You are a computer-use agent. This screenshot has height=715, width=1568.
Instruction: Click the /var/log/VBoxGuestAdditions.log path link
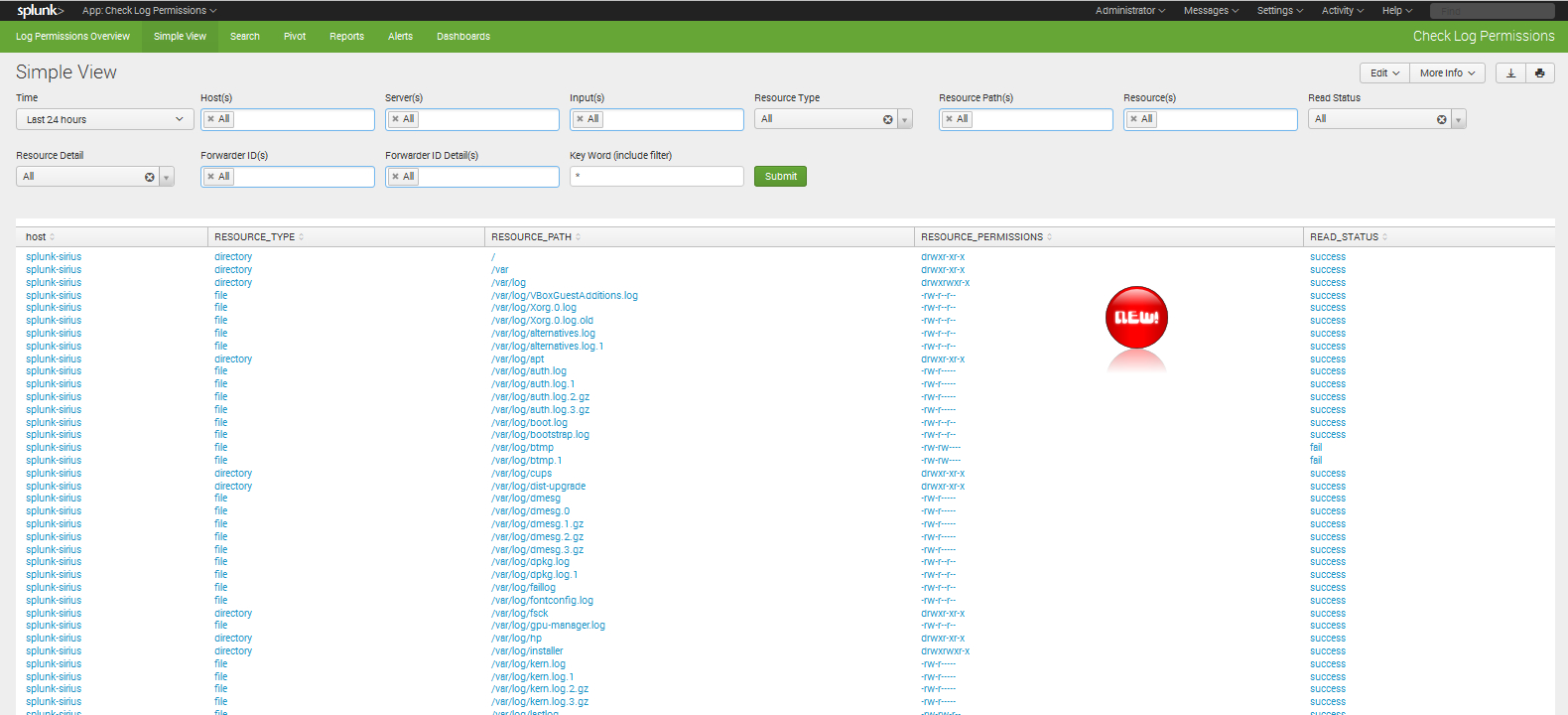[564, 295]
